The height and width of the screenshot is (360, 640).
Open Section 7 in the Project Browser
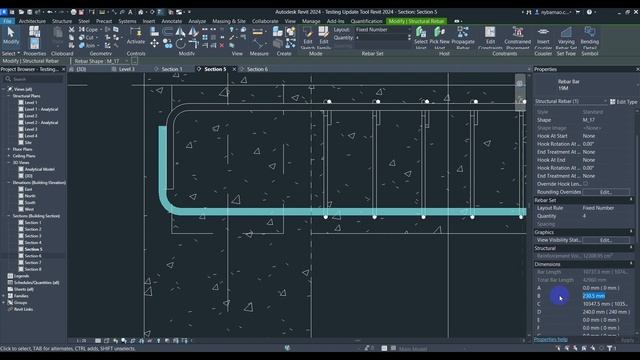coord(33,262)
